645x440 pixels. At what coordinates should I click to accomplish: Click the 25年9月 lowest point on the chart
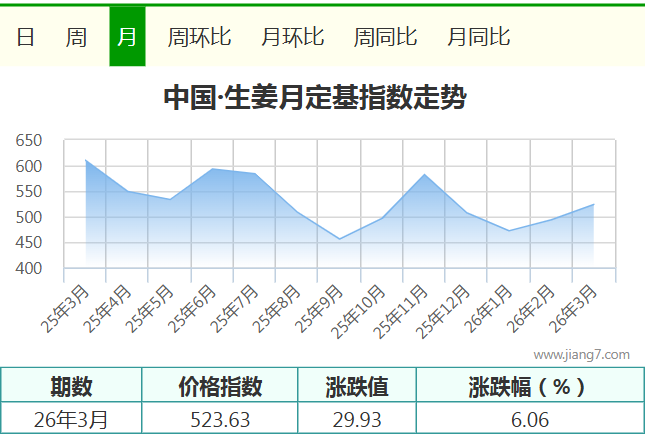point(340,239)
